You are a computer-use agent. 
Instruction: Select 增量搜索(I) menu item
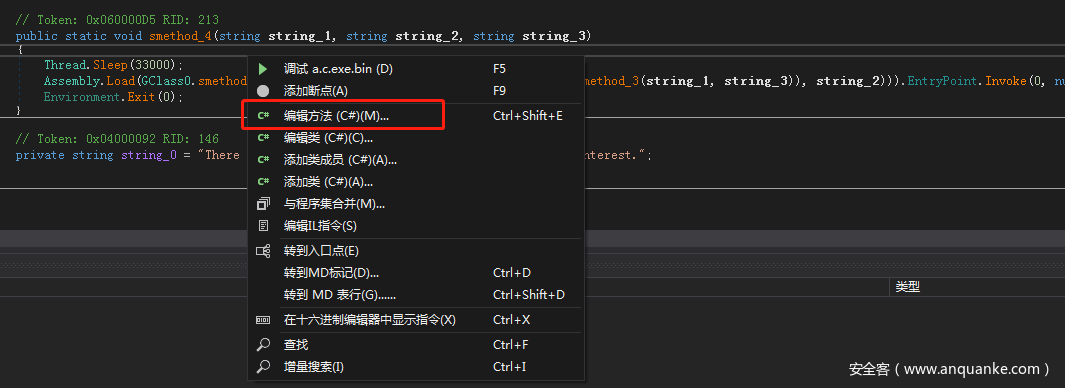(x=416, y=366)
